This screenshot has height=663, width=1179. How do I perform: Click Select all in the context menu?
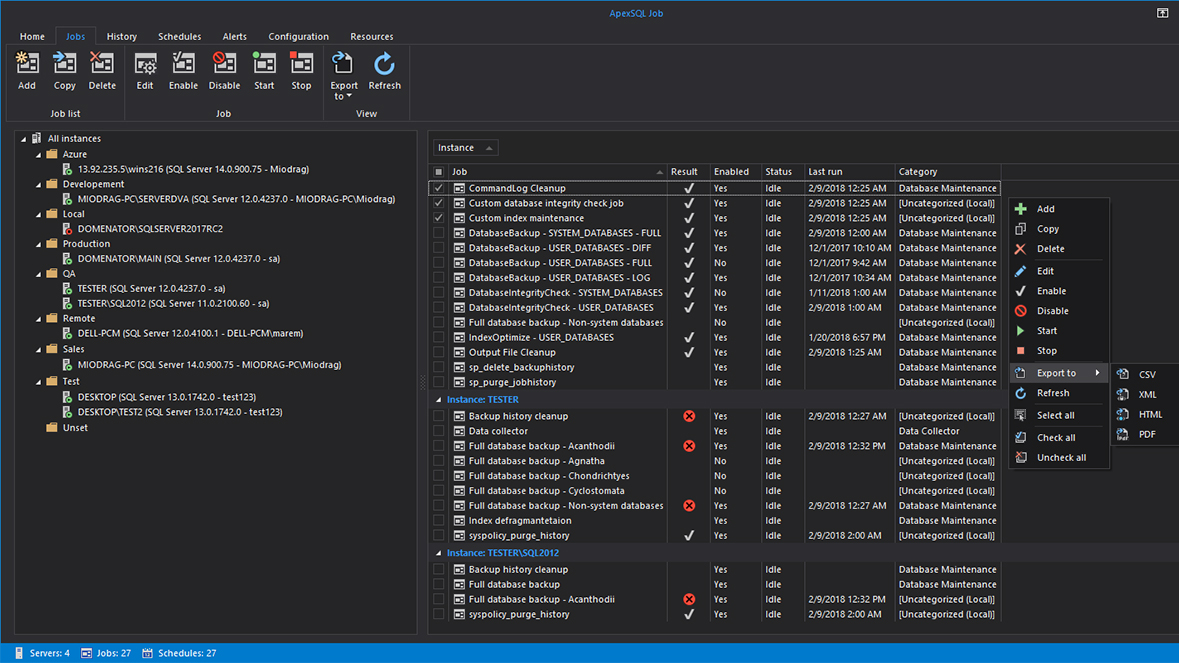pyautogui.click(x=1058, y=416)
